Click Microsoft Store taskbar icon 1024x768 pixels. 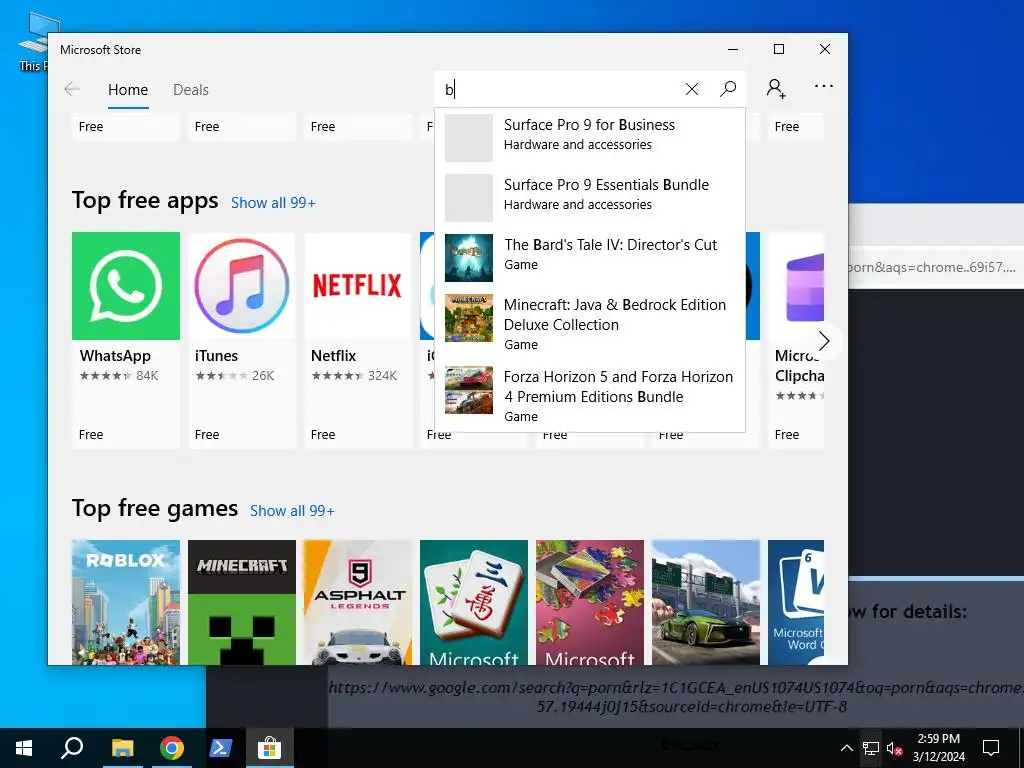coord(269,748)
